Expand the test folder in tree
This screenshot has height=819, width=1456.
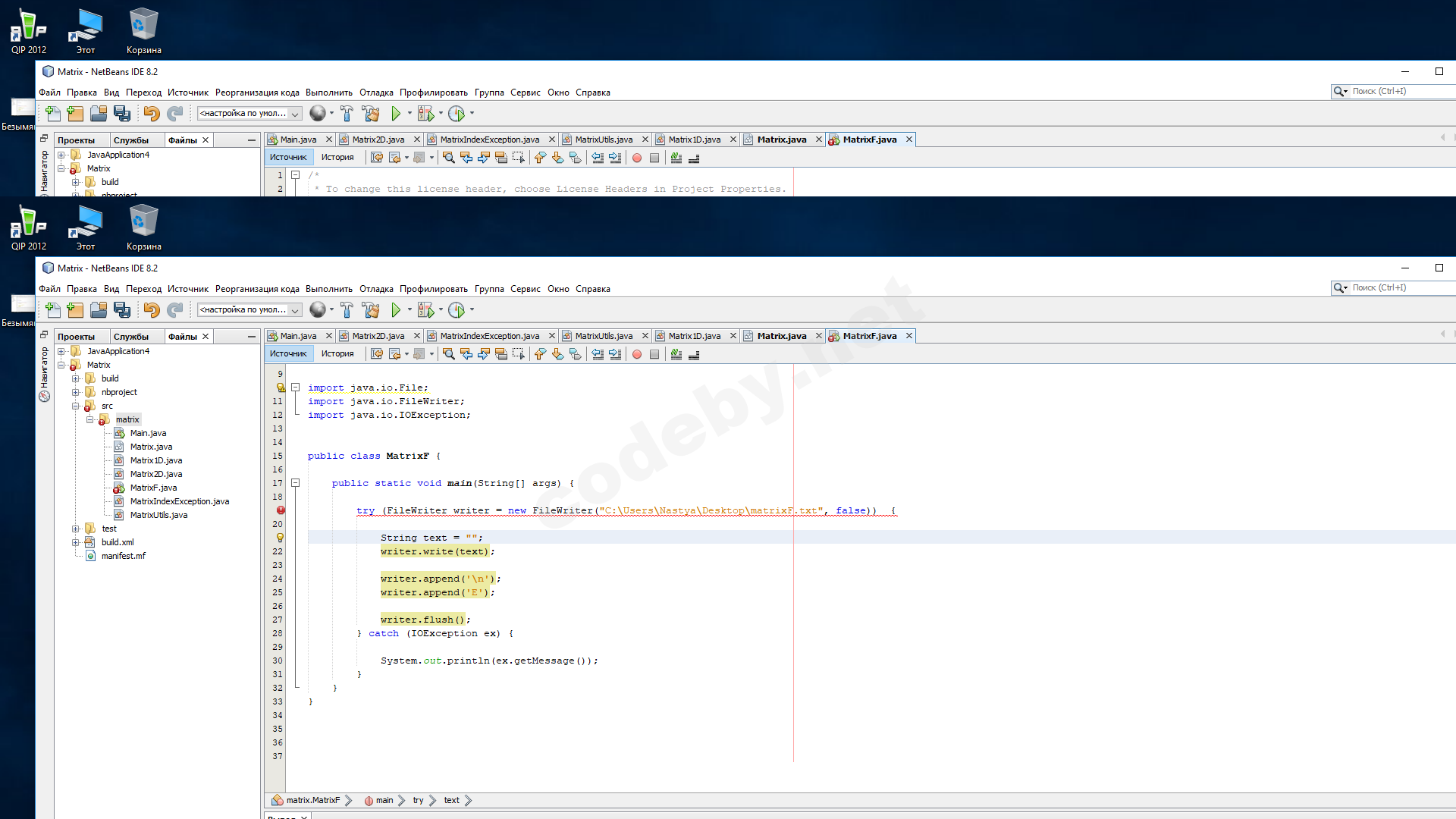(x=76, y=529)
